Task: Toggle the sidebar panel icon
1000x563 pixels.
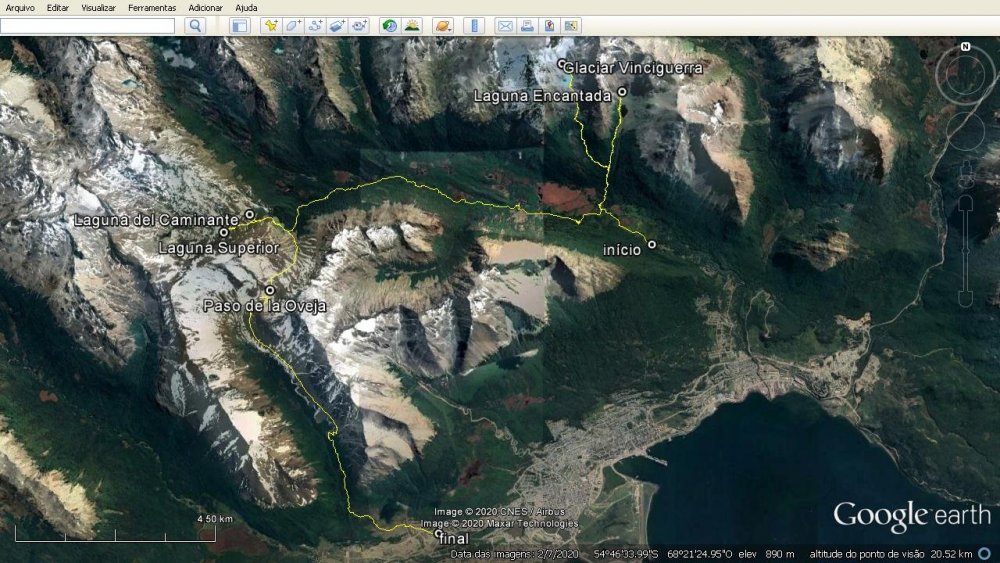Action: pyautogui.click(x=240, y=26)
